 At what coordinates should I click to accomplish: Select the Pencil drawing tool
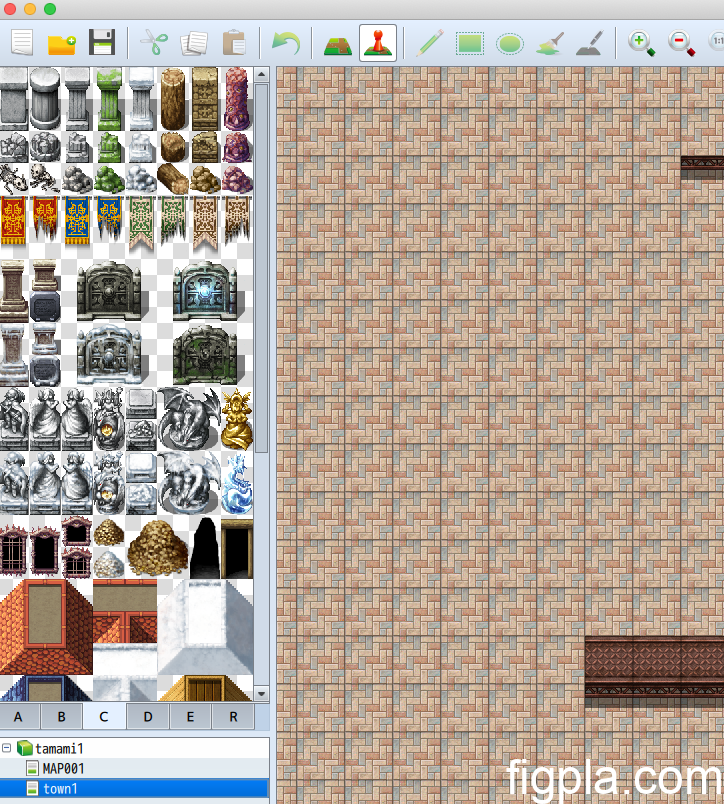tap(430, 43)
